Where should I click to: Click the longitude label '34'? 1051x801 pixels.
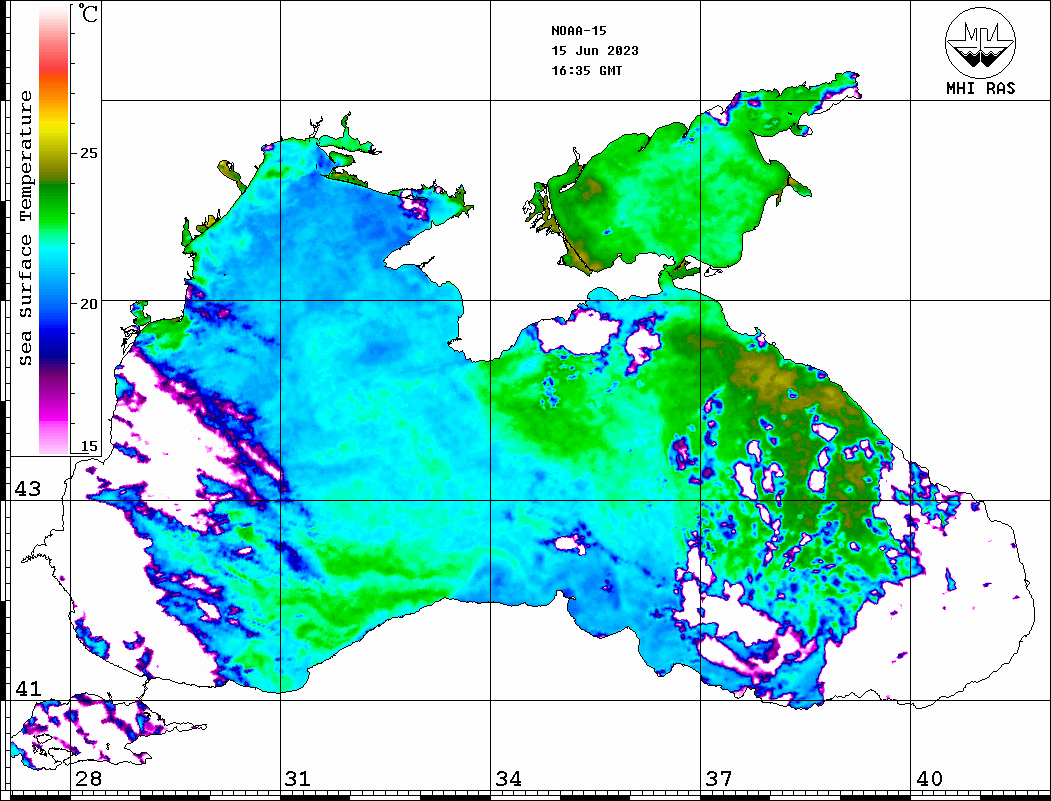tap(509, 779)
